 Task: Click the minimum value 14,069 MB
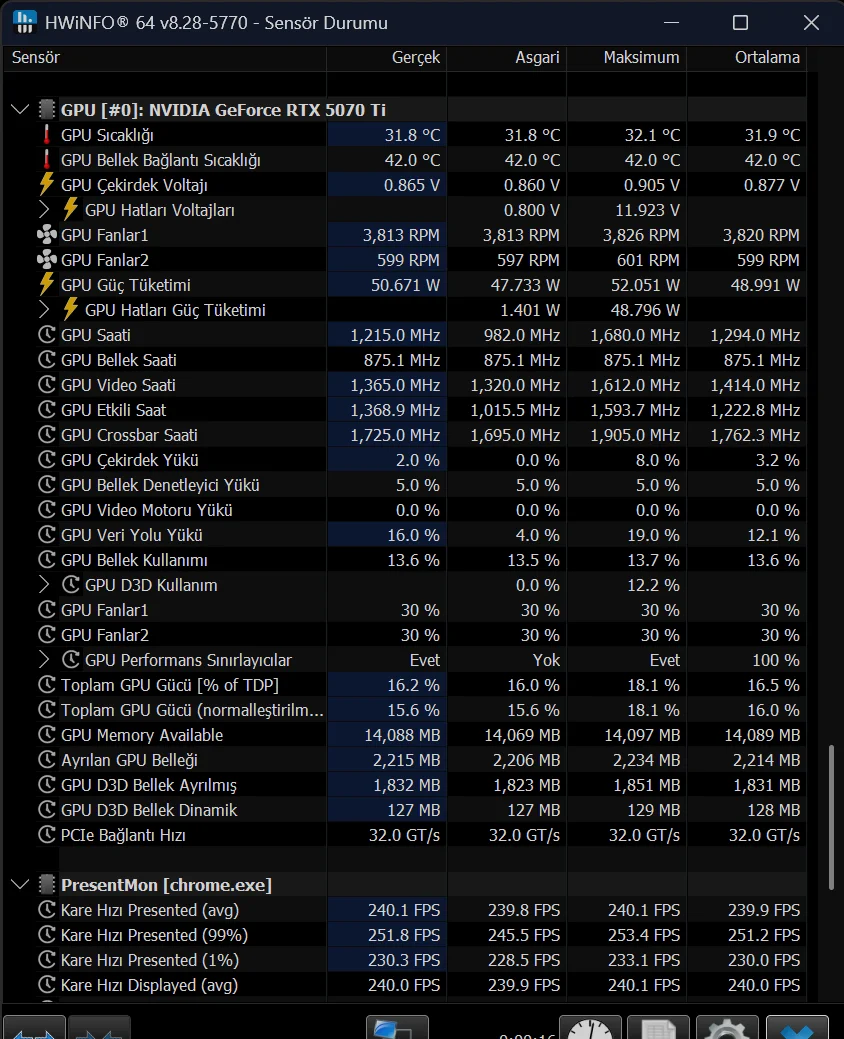(522, 735)
